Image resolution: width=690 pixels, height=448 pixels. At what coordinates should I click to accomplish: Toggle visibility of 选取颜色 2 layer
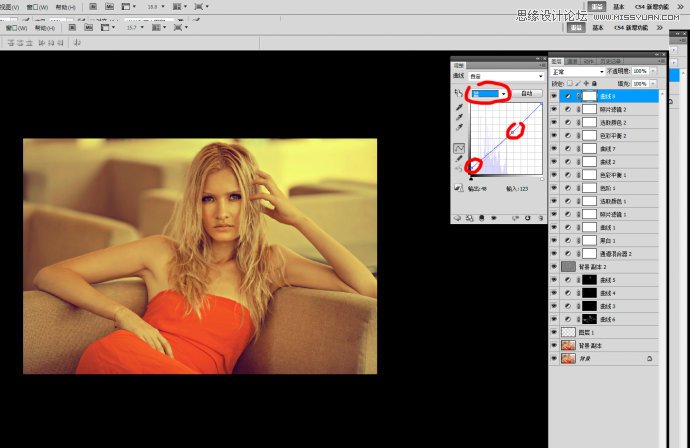[554, 122]
